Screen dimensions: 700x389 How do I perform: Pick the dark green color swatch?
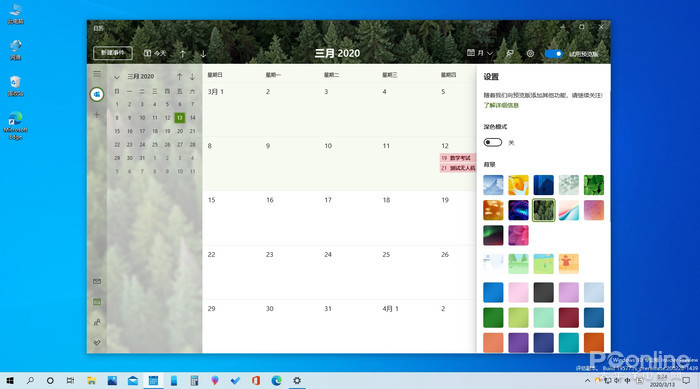pos(493,318)
